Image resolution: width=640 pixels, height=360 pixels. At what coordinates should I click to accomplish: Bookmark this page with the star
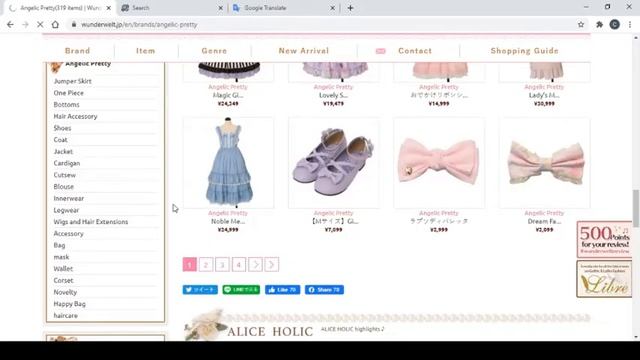pos(581,24)
